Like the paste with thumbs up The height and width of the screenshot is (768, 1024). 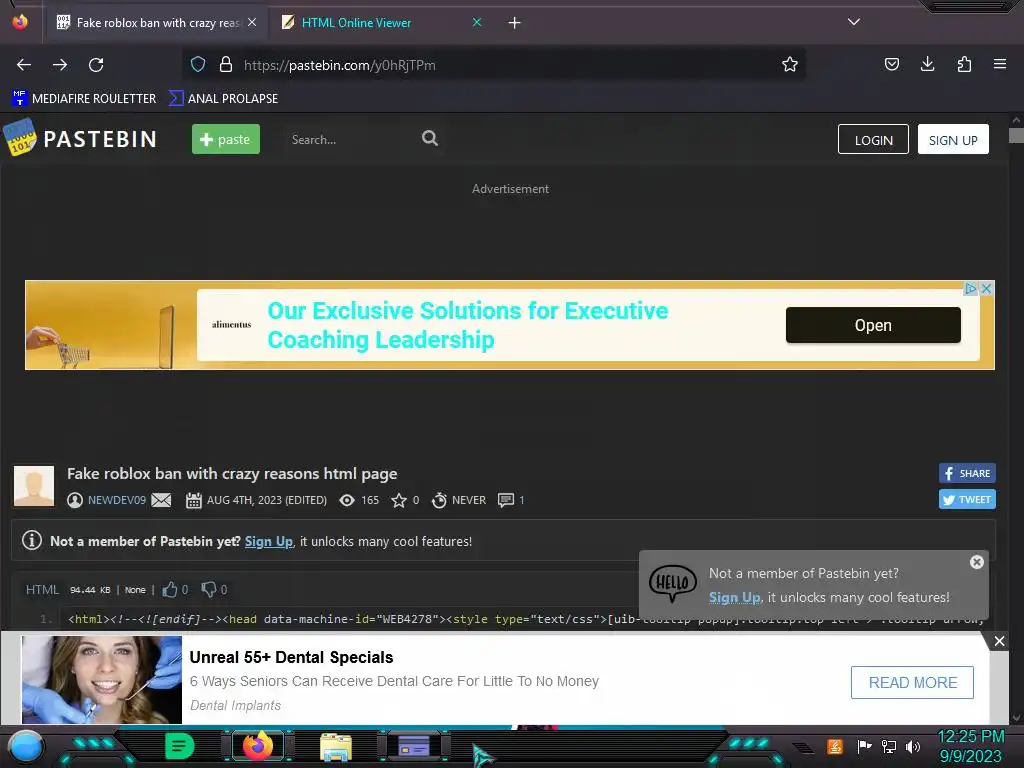(x=170, y=589)
